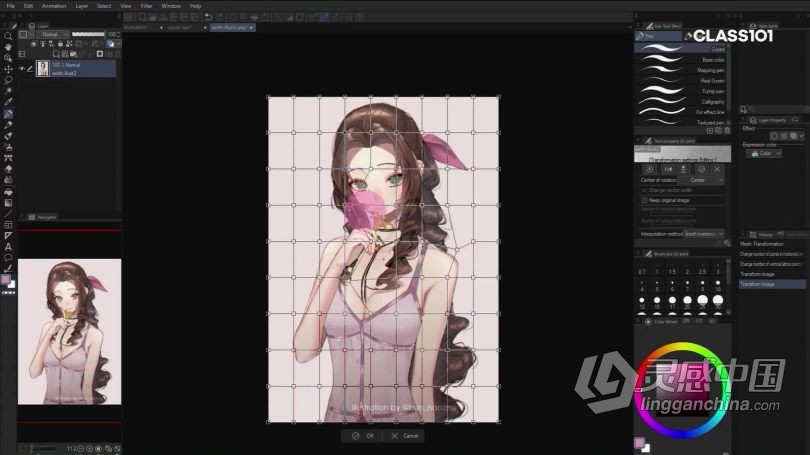Screen dimensions: 810x455
Task: Select last Transform image entry in History
Action: click(x=772, y=284)
